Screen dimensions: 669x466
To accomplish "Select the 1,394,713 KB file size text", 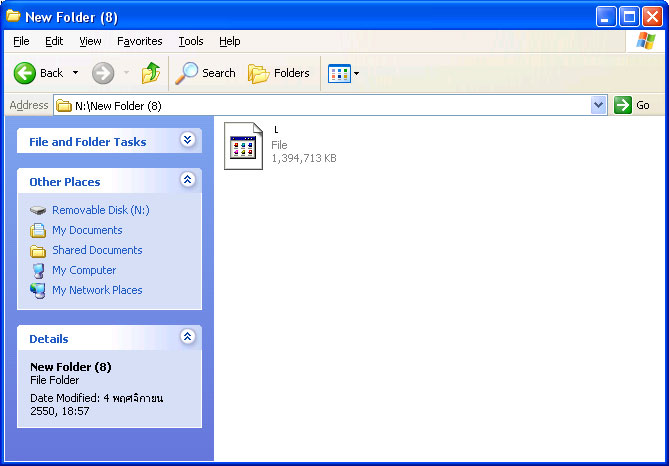I will pos(304,158).
